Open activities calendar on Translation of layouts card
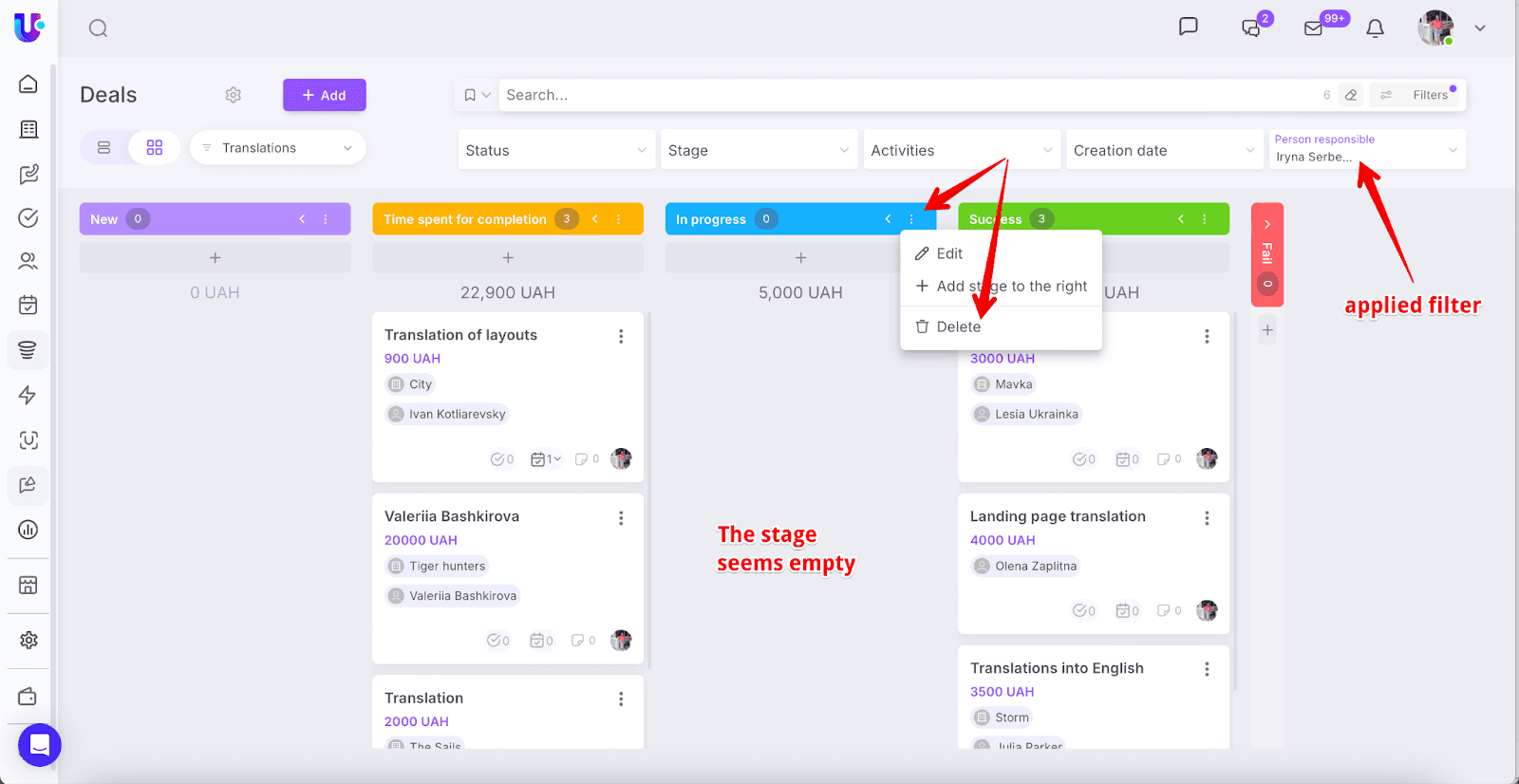1519x784 pixels. tap(546, 459)
